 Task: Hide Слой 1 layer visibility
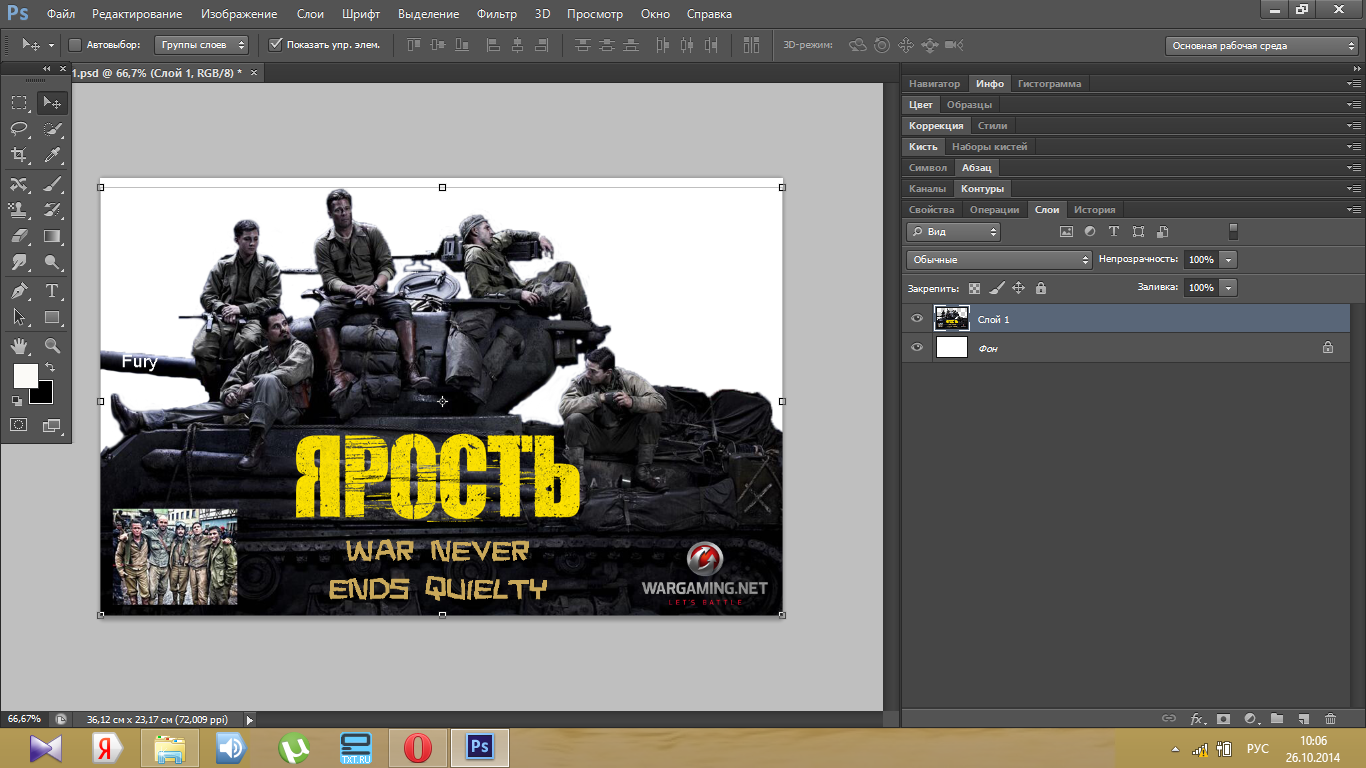pos(917,319)
